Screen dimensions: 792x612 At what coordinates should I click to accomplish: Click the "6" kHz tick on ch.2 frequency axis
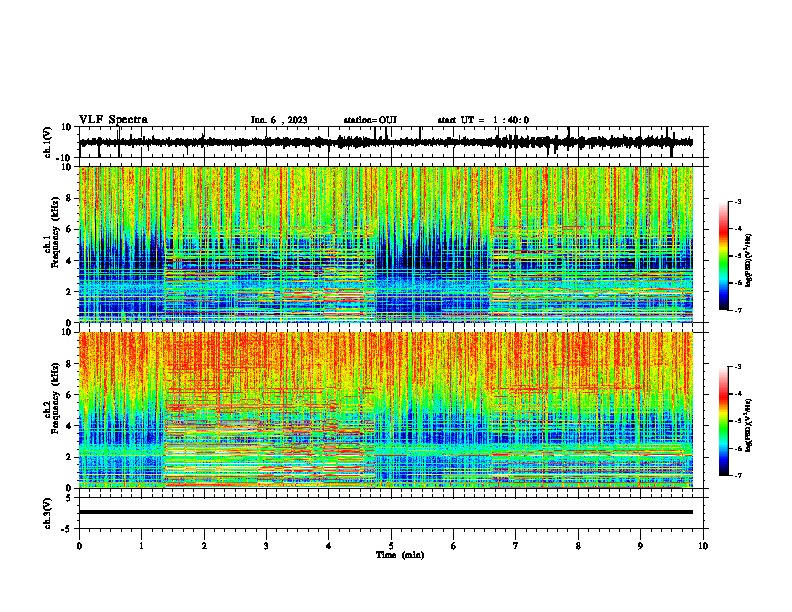(x=69, y=395)
